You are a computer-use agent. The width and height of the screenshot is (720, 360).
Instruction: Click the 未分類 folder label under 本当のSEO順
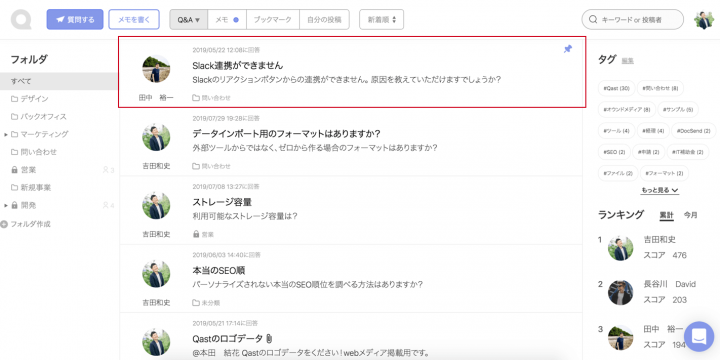click(x=206, y=303)
